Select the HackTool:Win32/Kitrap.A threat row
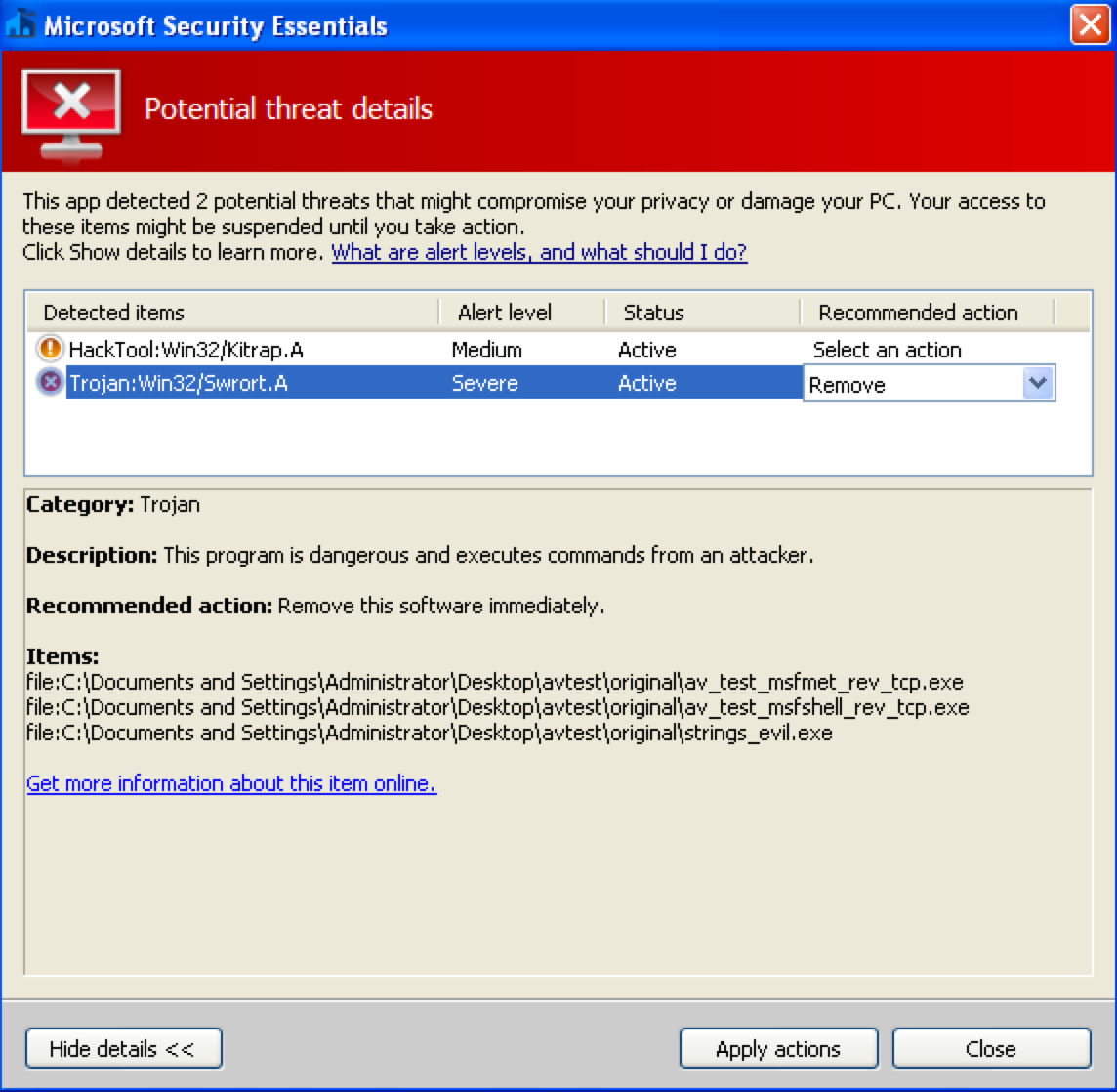Image resolution: width=1117 pixels, height=1092 pixels. tap(191, 350)
